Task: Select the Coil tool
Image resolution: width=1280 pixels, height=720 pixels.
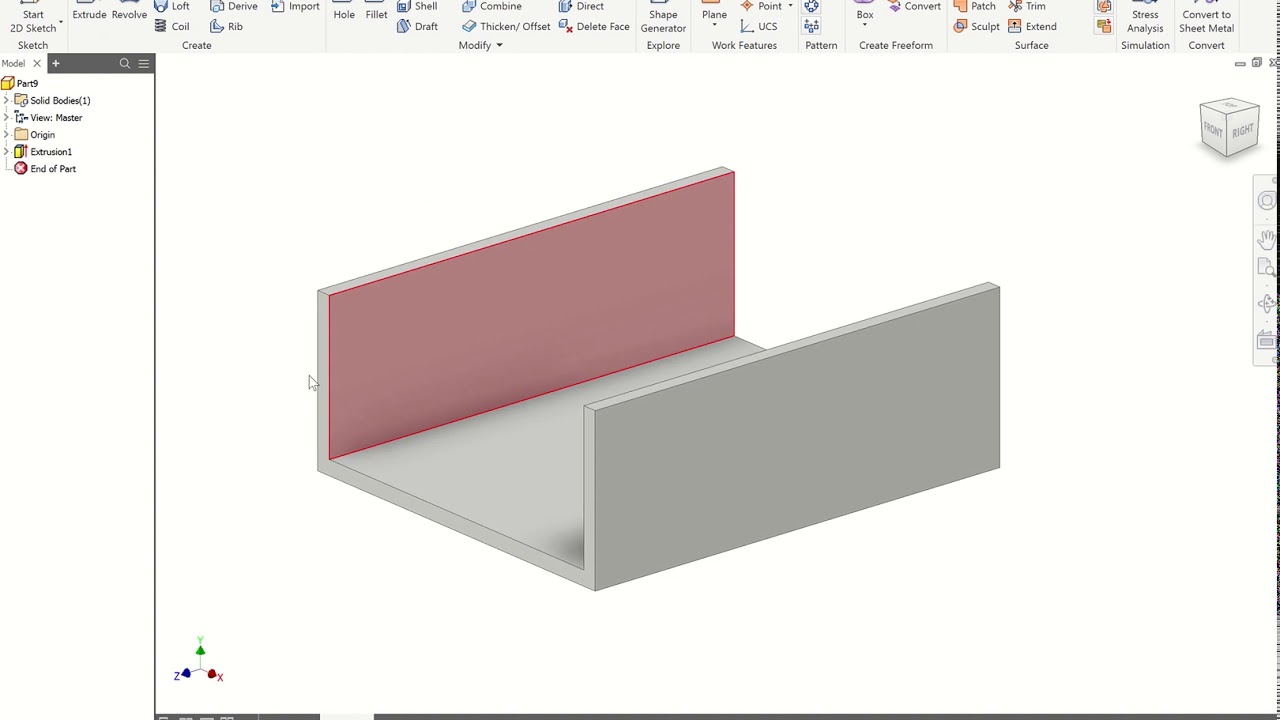Action: (172, 26)
